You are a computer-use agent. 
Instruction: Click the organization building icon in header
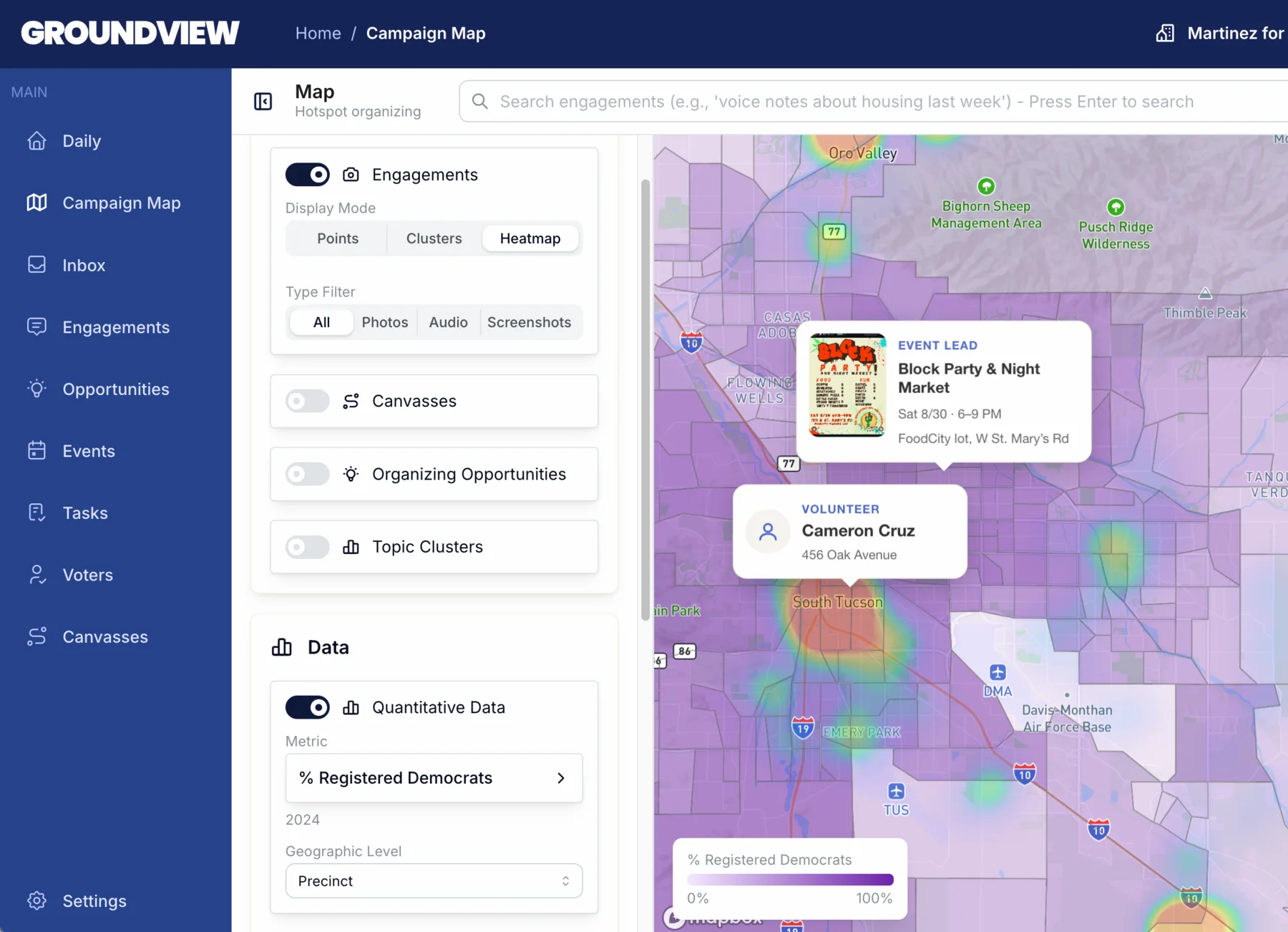tap(1165, 33)
